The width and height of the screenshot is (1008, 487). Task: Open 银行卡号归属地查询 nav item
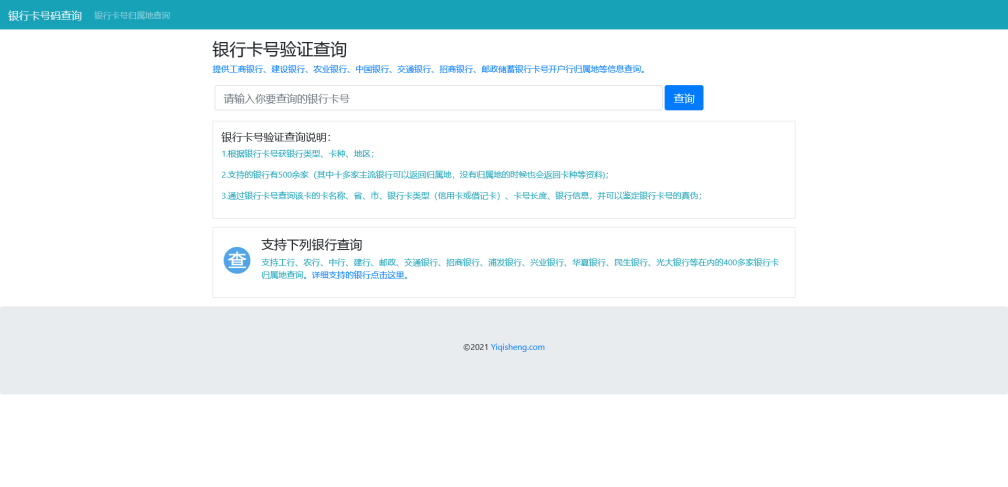tap(132, 15)
